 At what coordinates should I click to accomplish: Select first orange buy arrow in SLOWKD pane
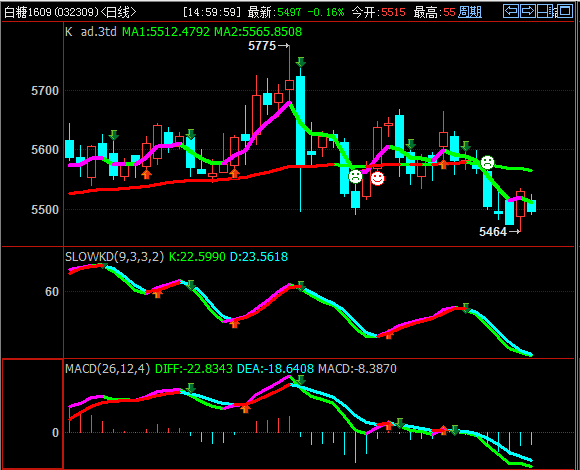click(157, 293)
